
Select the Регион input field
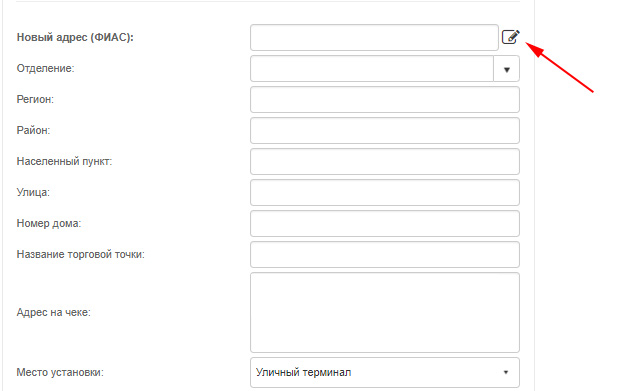point(385,99)
